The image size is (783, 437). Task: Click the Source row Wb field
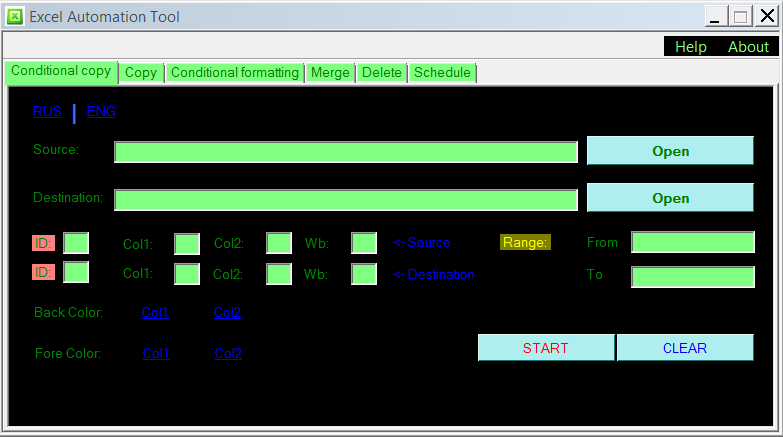point(364,243)
